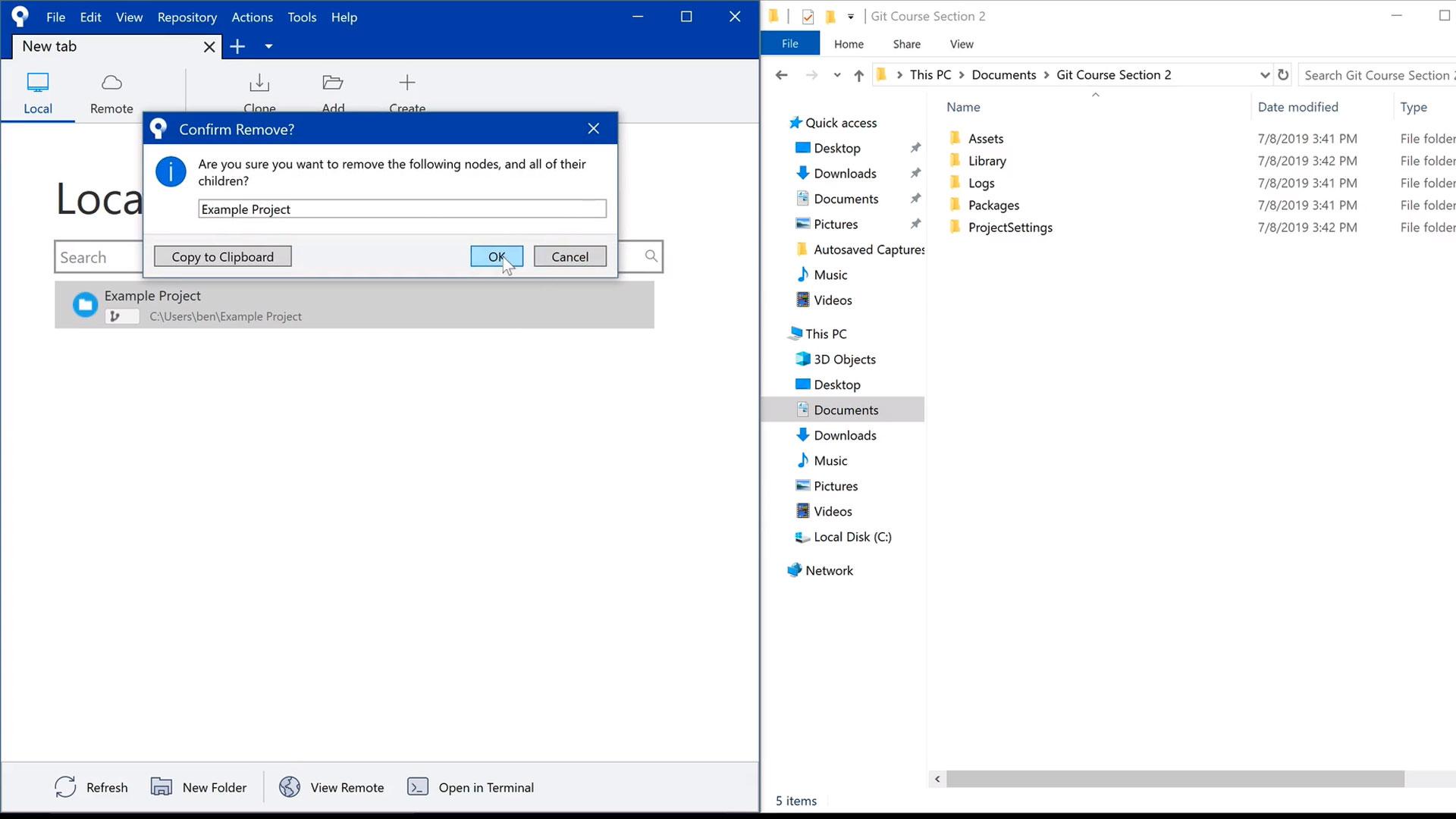This screenshot has height=819, width=1456.
Task: Click the SourceTree logo icon in title bar
Action: point(20,17)
